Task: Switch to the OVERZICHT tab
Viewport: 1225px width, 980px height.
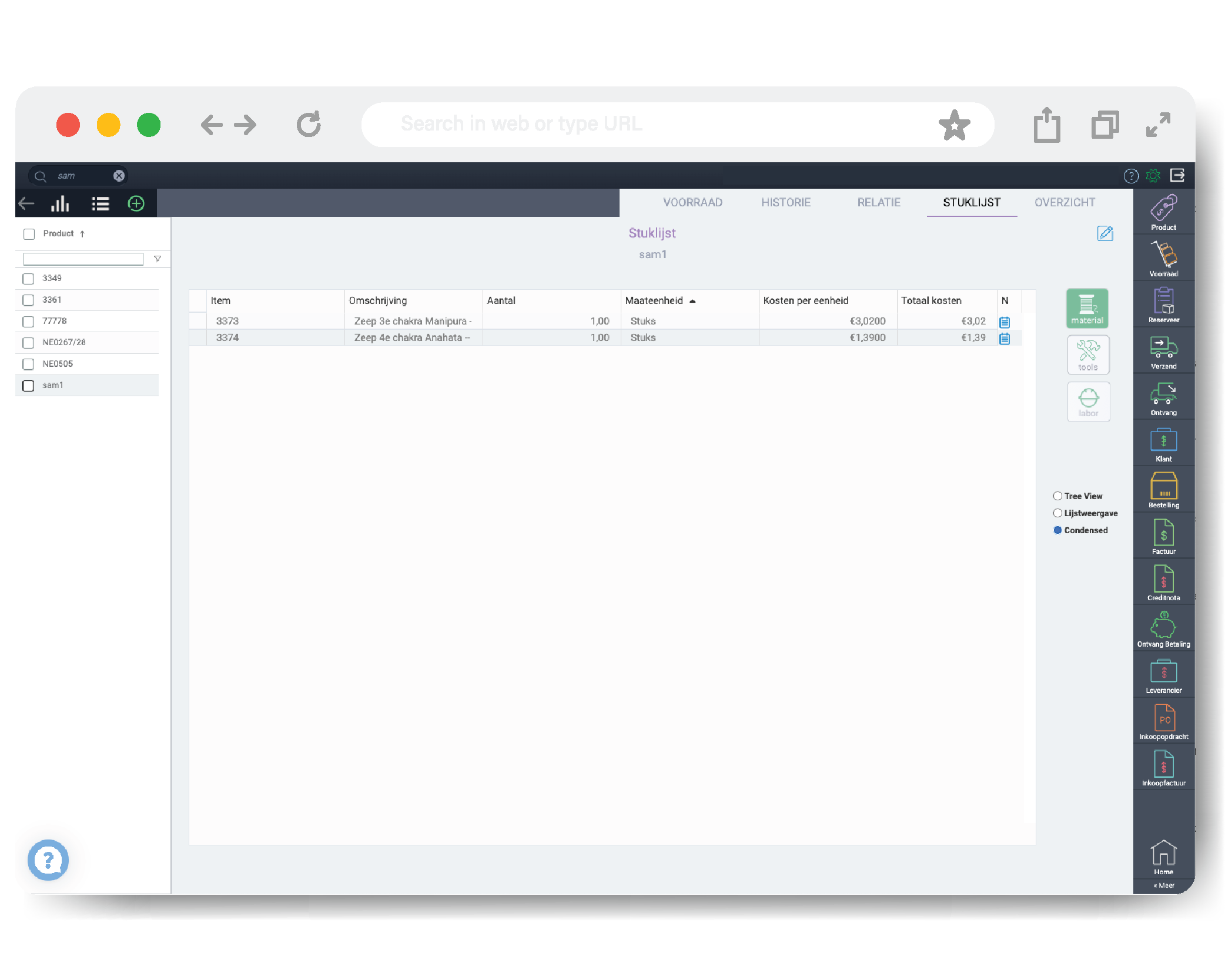Action: coord(1065,202)
